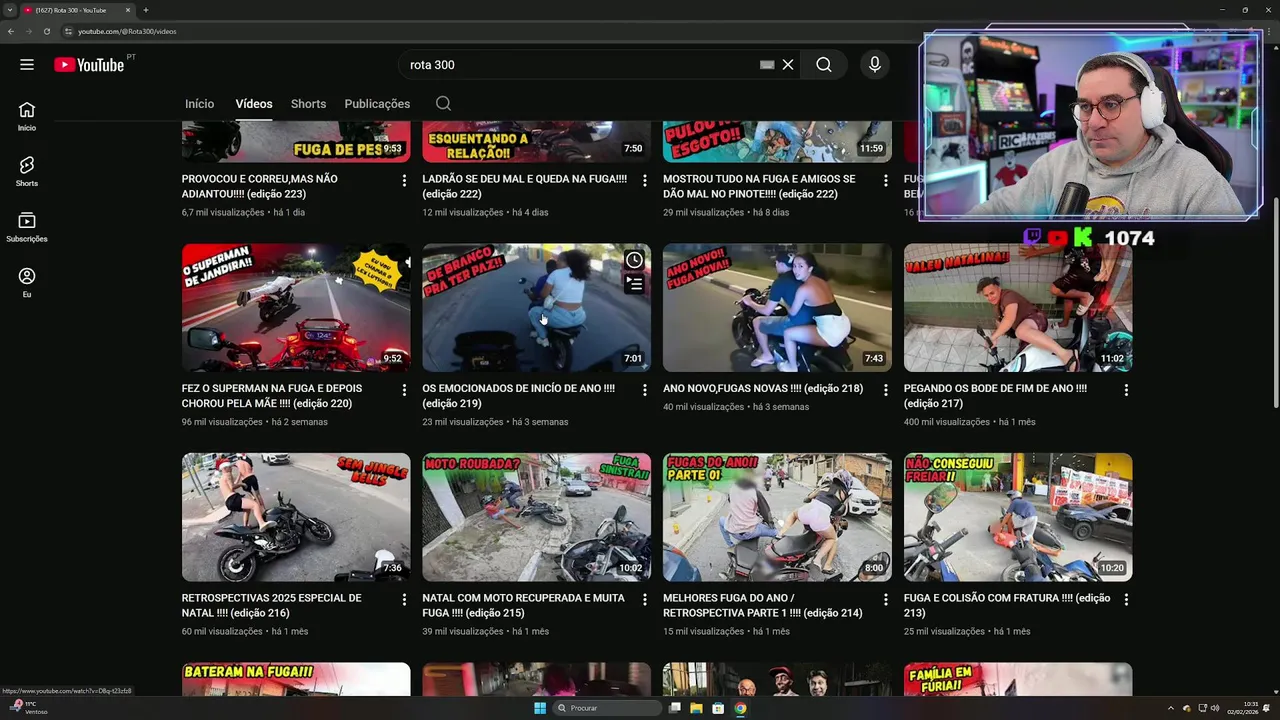The height and width of the screenshot is (720, 1280).
Task: Open options for MELHORES FUGA DO ANO video
Action: [885, 600]
